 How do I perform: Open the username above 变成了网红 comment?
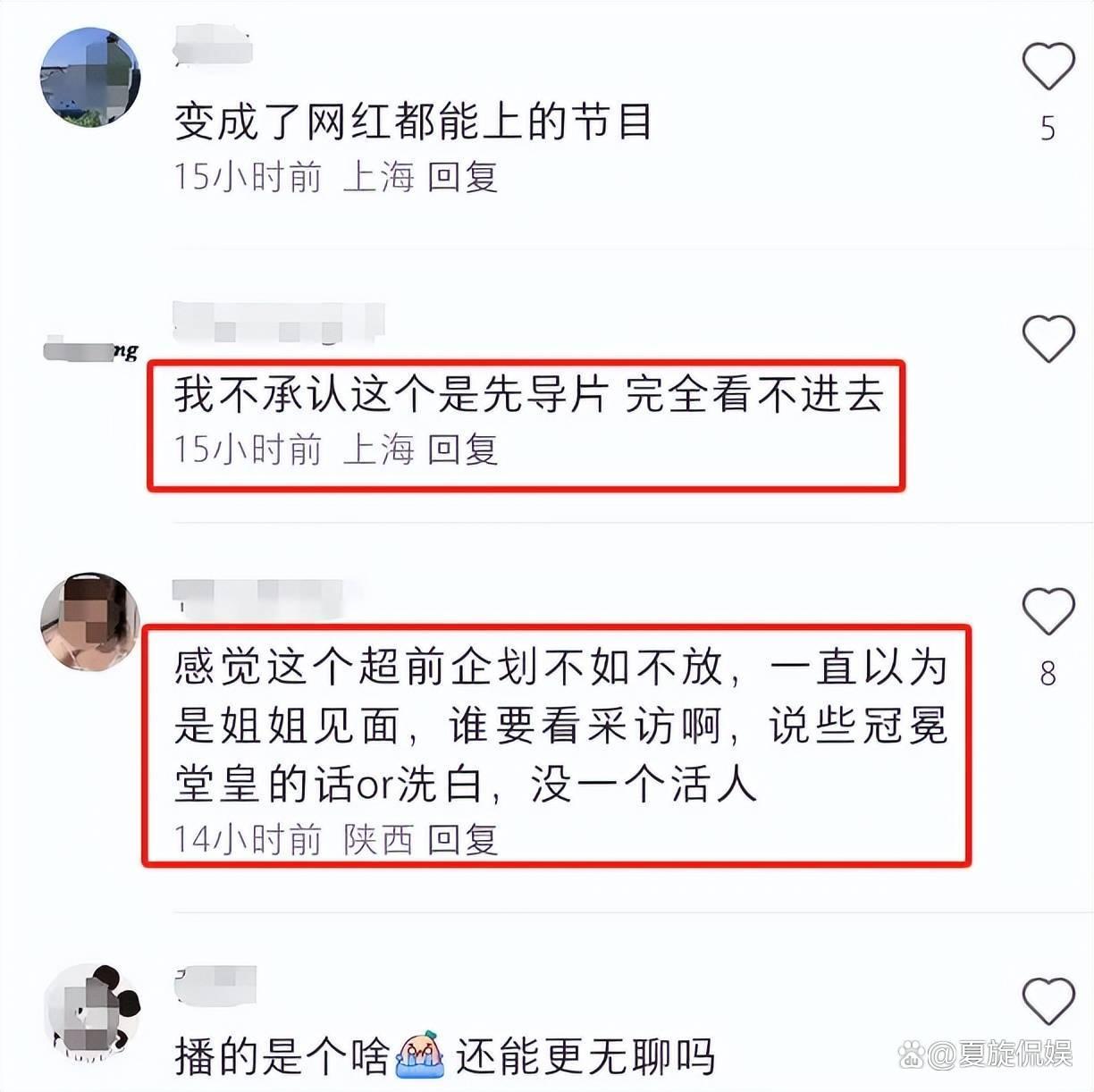click(213, 46)
